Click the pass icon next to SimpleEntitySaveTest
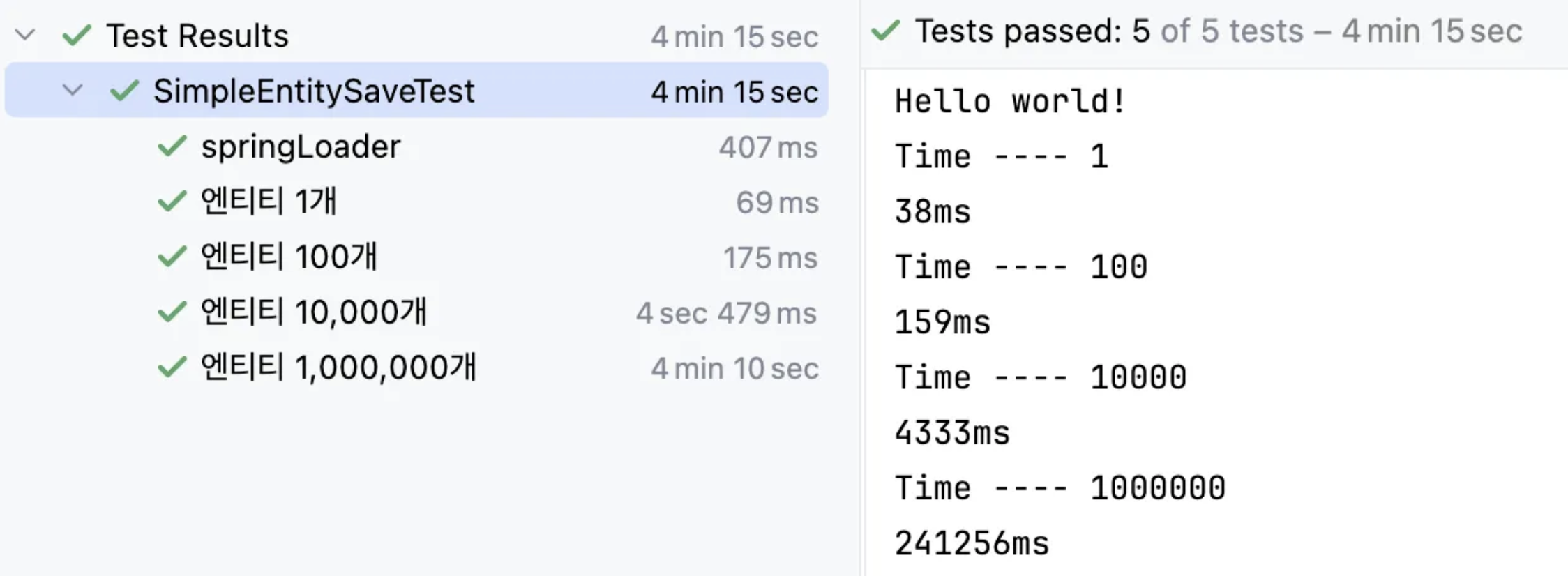 (124, 90)
